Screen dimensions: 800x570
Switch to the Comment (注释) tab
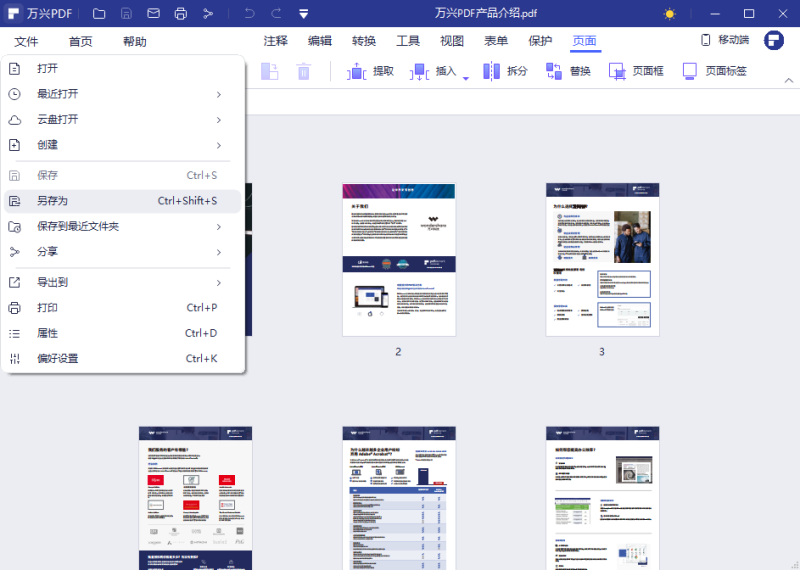[276, 41]
